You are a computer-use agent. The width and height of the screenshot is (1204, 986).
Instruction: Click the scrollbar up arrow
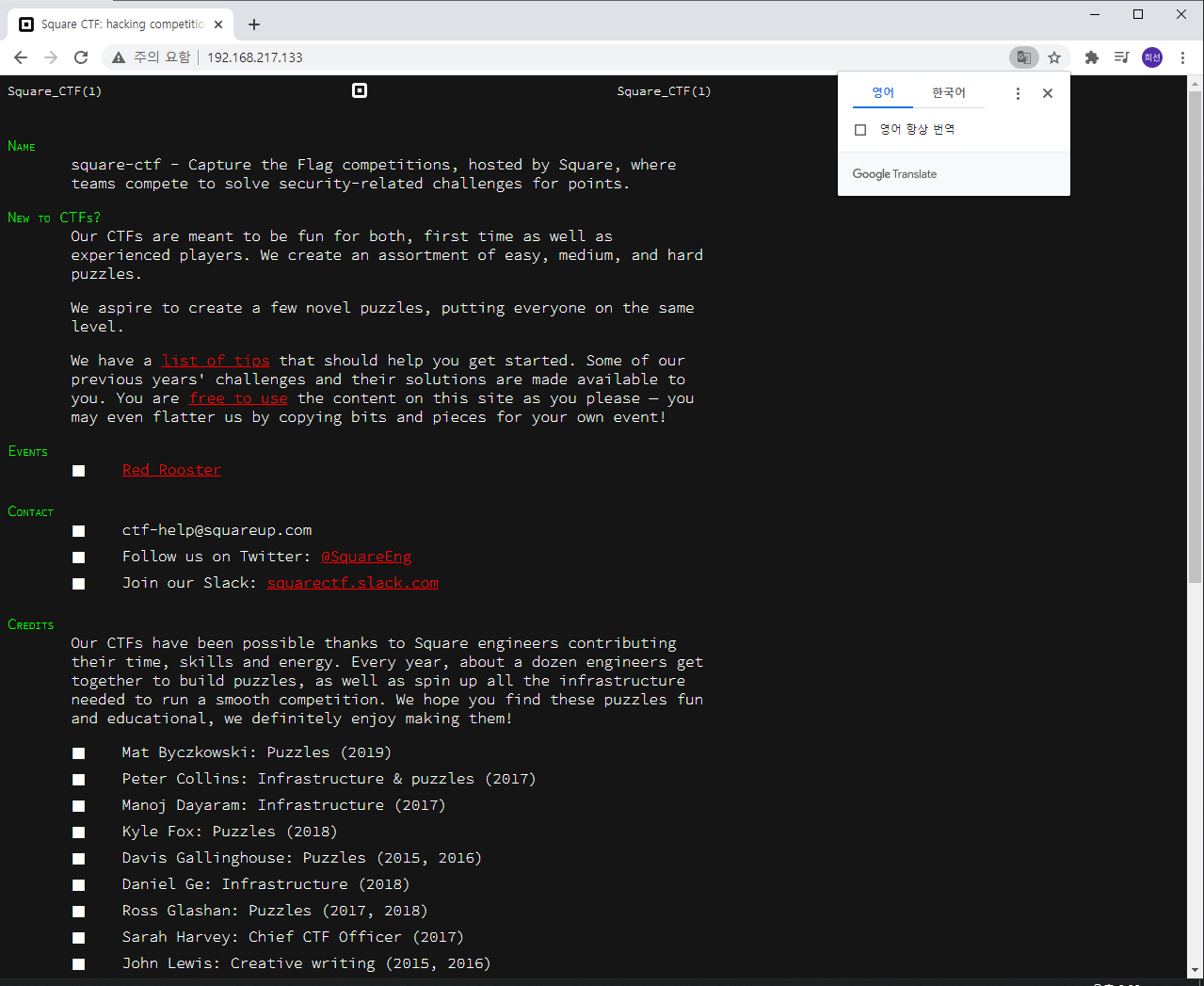coord(1195,83)
